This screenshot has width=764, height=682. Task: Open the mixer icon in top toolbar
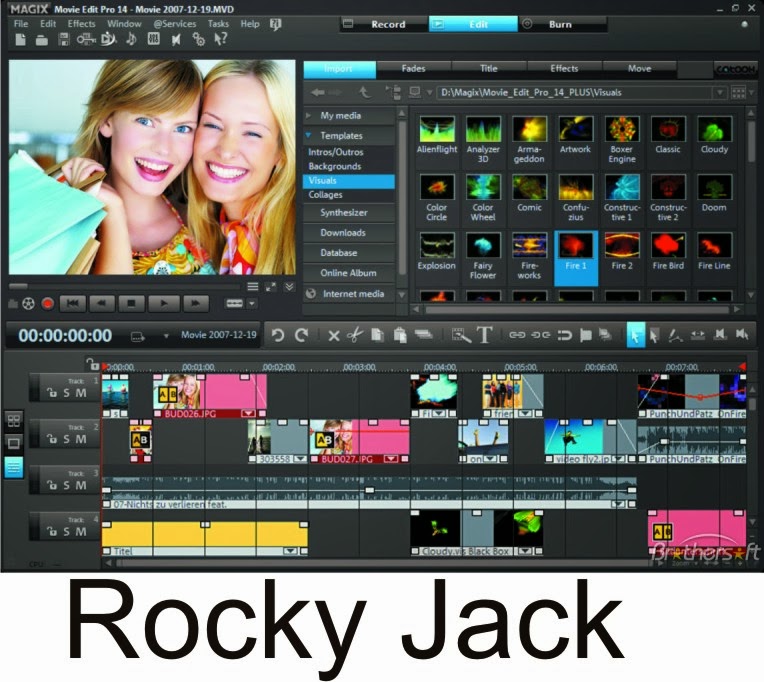click(x=153, y=39)
